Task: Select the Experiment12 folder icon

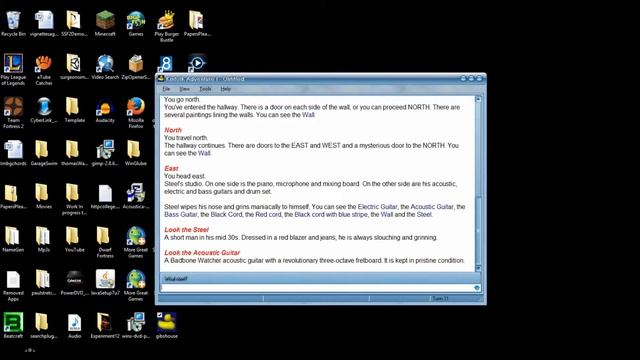Action: click(x=105, y=326)
